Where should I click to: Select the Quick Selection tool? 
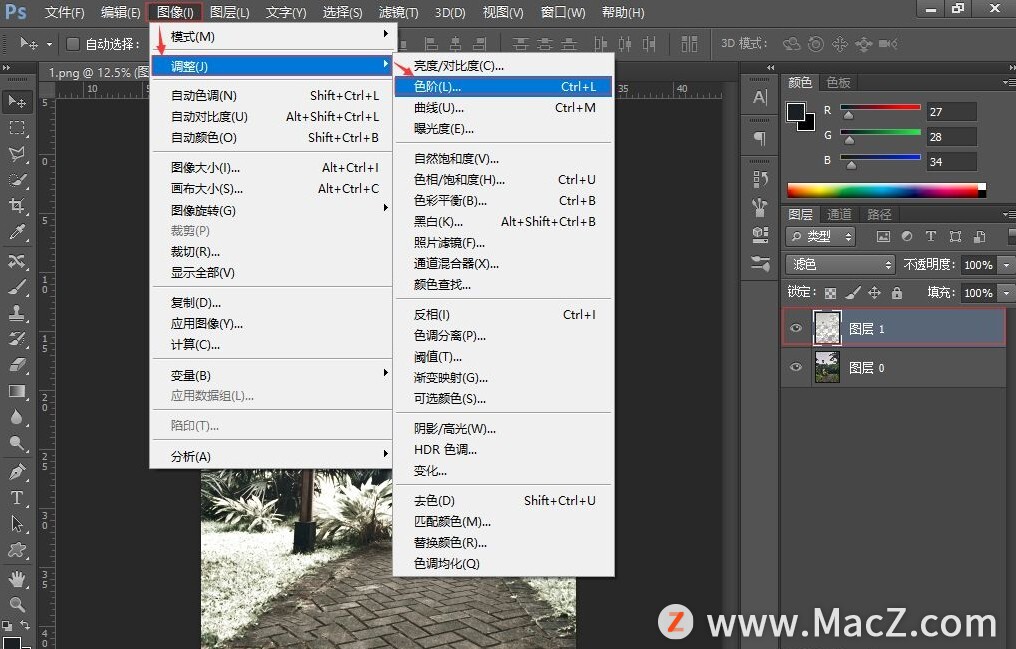[17, 179]
